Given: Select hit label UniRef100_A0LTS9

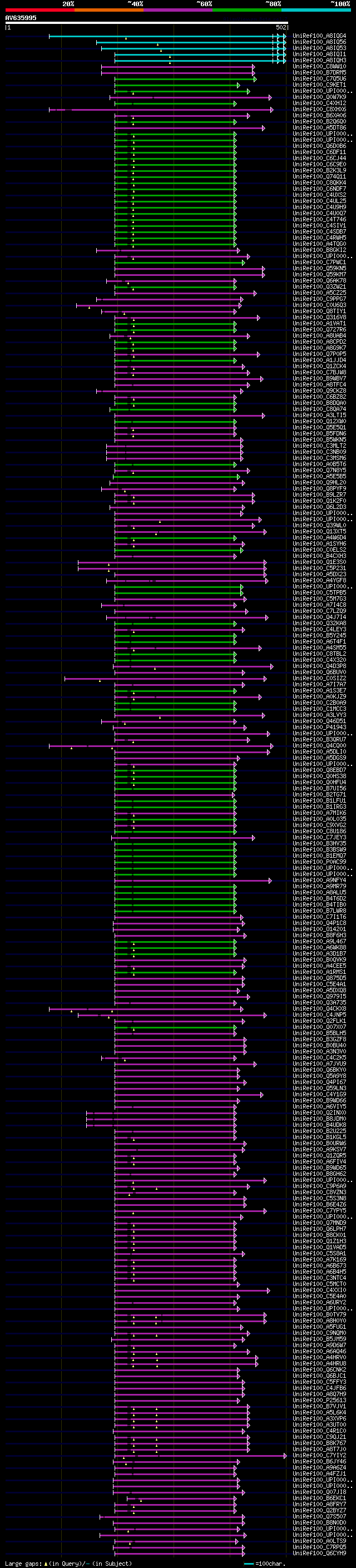Looking at the screenshot, I should pos(319,1541).
